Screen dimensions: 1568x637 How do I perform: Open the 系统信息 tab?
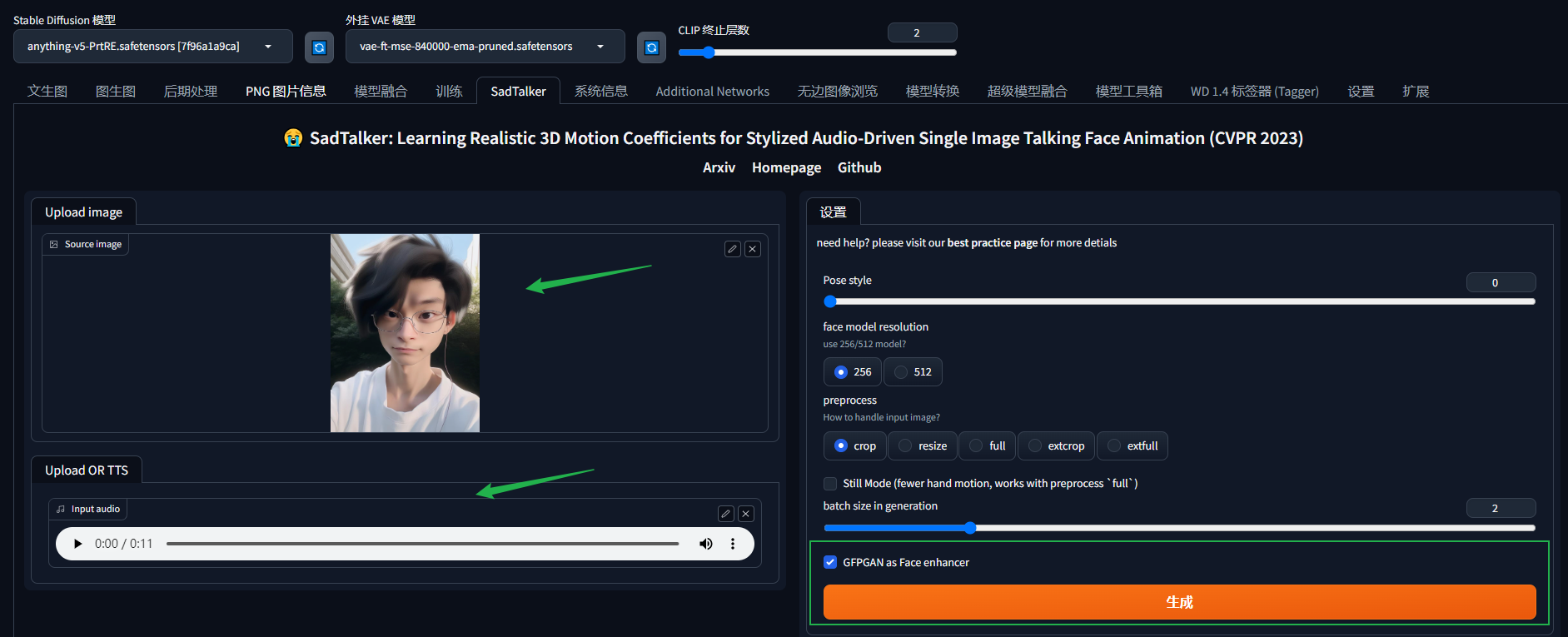click(x=601, y=92)
